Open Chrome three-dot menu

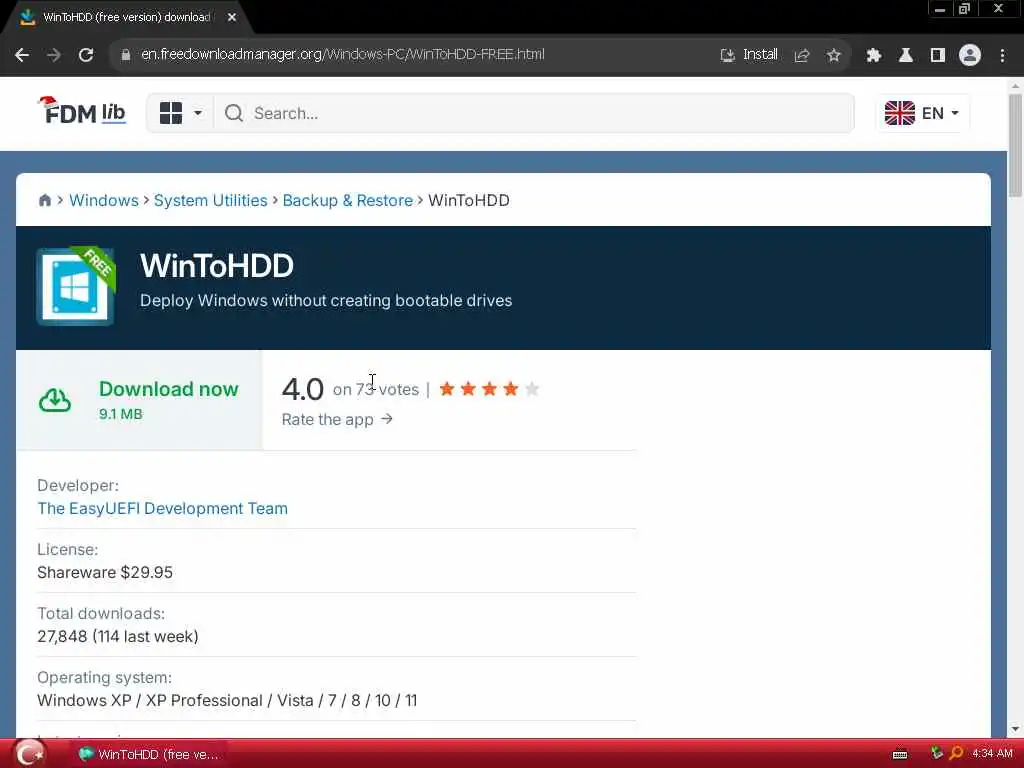tap(1002, 56)
